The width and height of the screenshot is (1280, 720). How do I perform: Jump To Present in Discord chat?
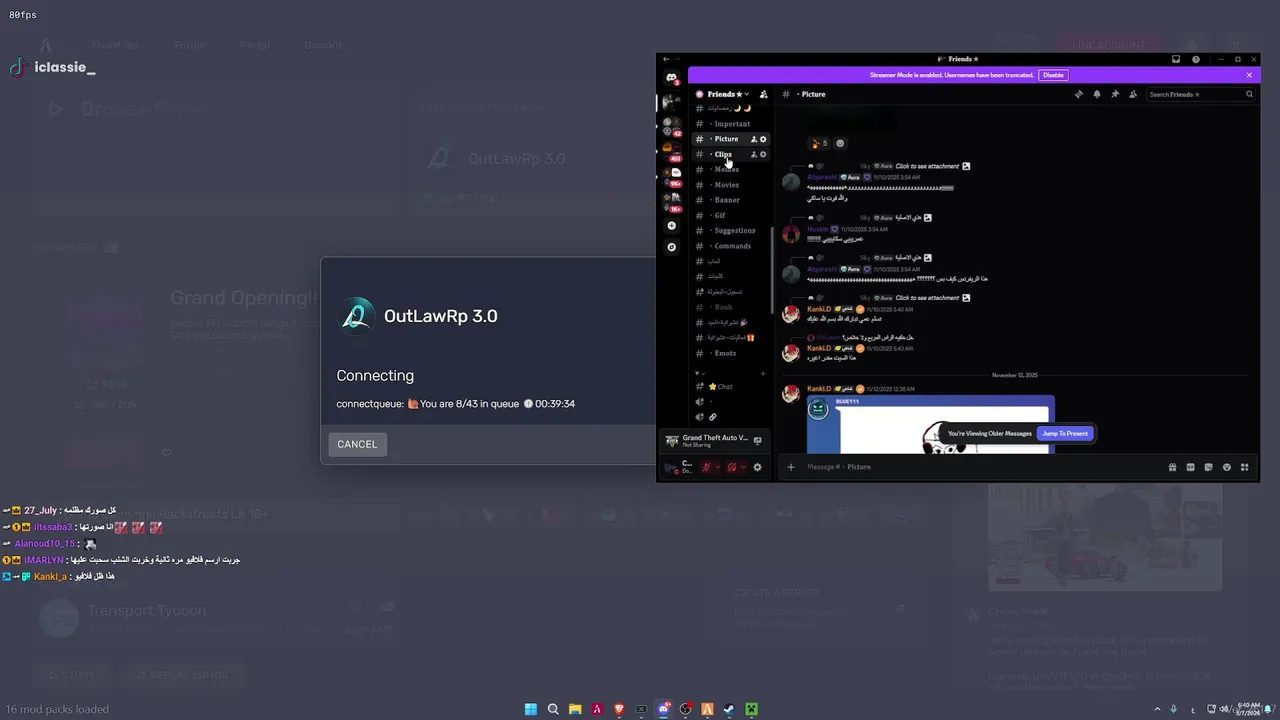click(1065, 433)
